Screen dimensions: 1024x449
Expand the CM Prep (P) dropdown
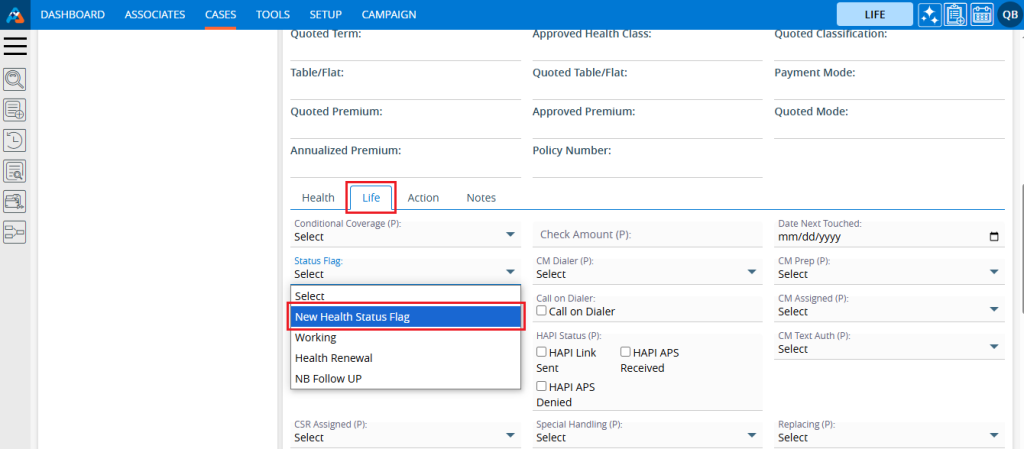point(887,273)
